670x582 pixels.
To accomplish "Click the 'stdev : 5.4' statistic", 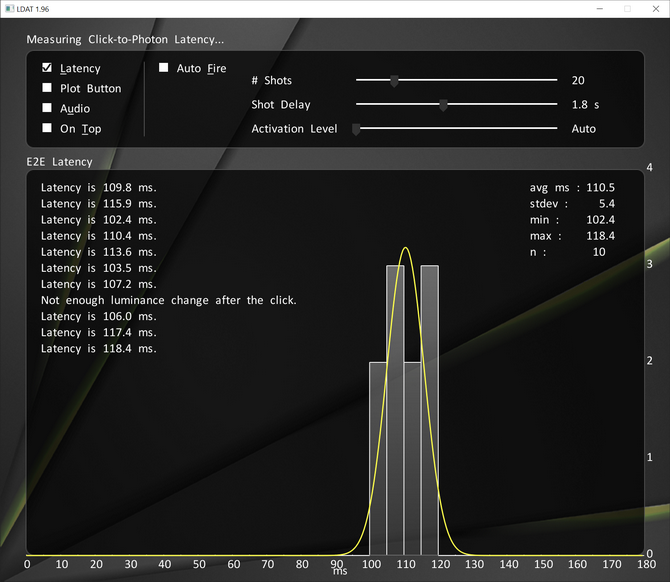I will click(572, 204).
